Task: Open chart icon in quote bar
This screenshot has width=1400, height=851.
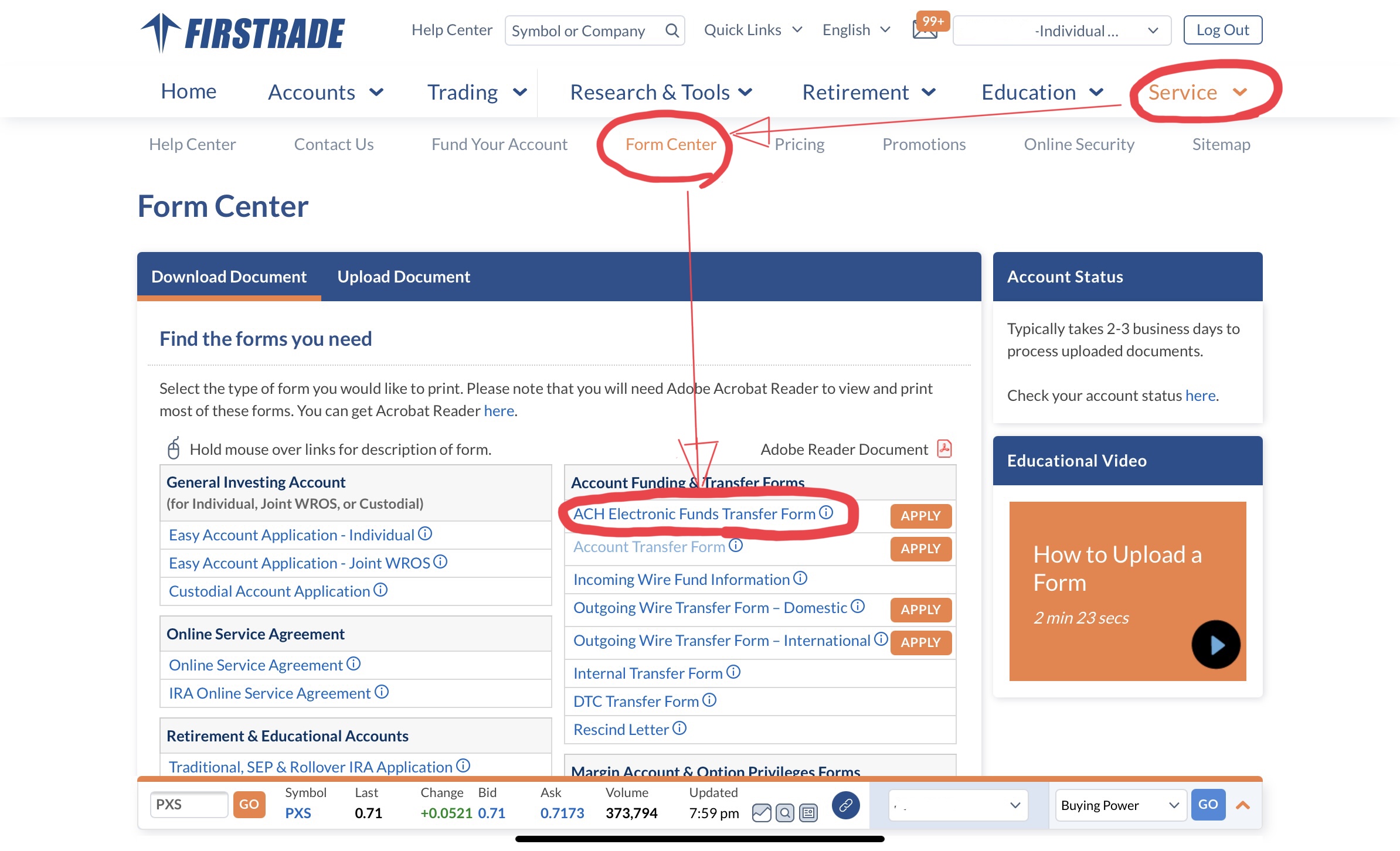Action: [762, 813]
